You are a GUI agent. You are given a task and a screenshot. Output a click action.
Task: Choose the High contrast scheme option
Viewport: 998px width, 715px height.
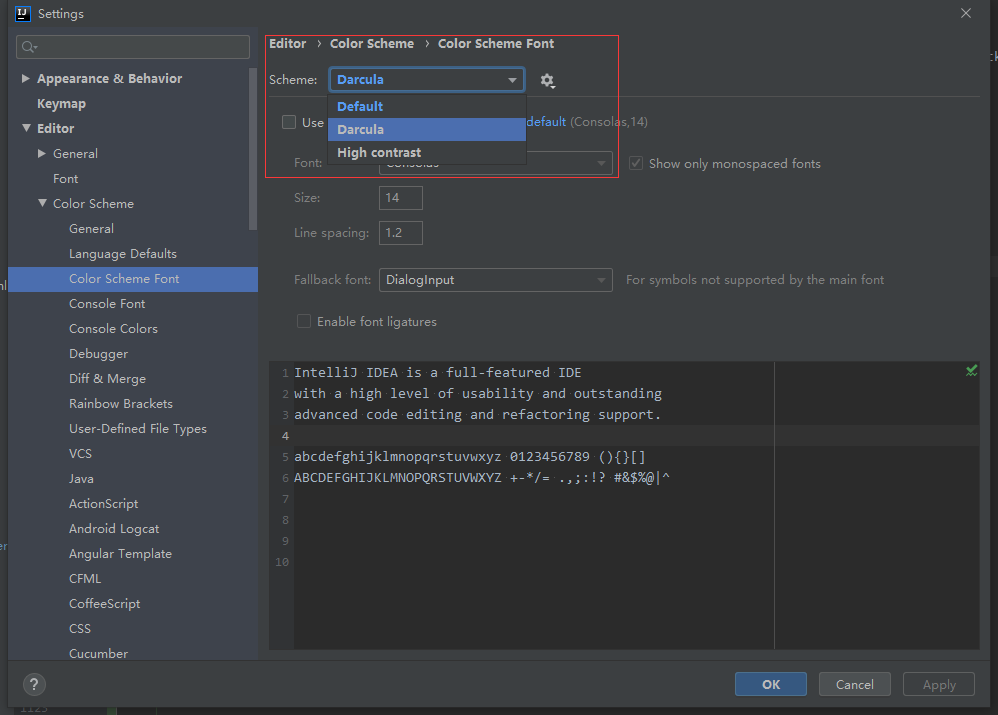pyautogui.click(x=379, y=153)
